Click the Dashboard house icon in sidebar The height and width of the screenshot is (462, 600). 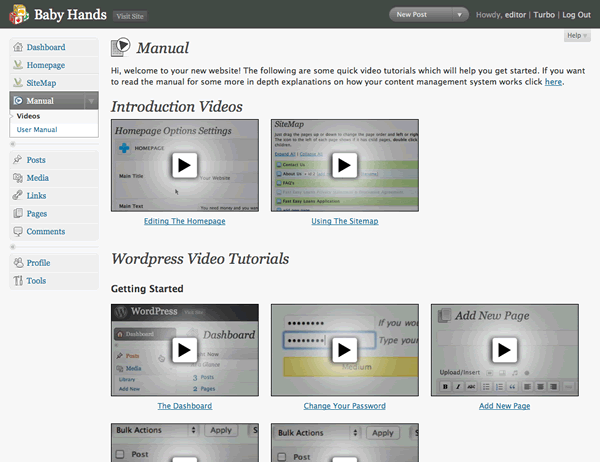(18, 47)
